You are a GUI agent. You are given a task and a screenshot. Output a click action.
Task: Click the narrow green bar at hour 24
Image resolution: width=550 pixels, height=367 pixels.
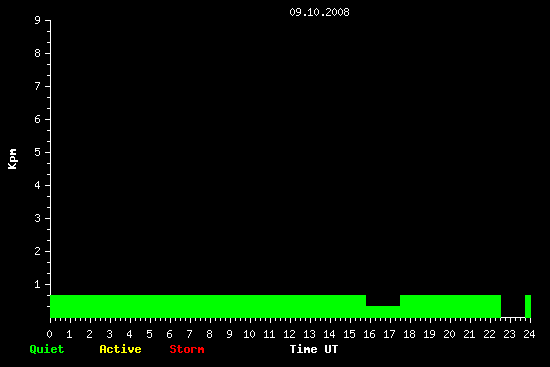click(528, 306)
